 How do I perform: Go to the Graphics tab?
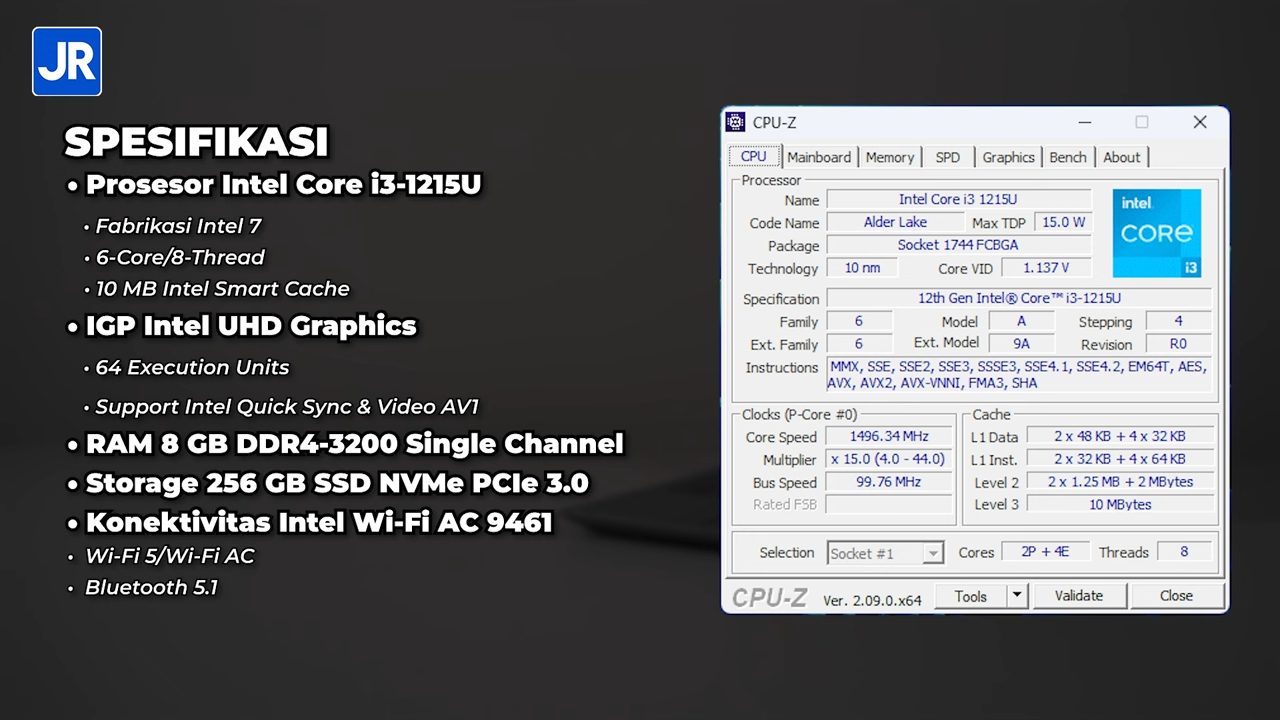[1007, 157]
